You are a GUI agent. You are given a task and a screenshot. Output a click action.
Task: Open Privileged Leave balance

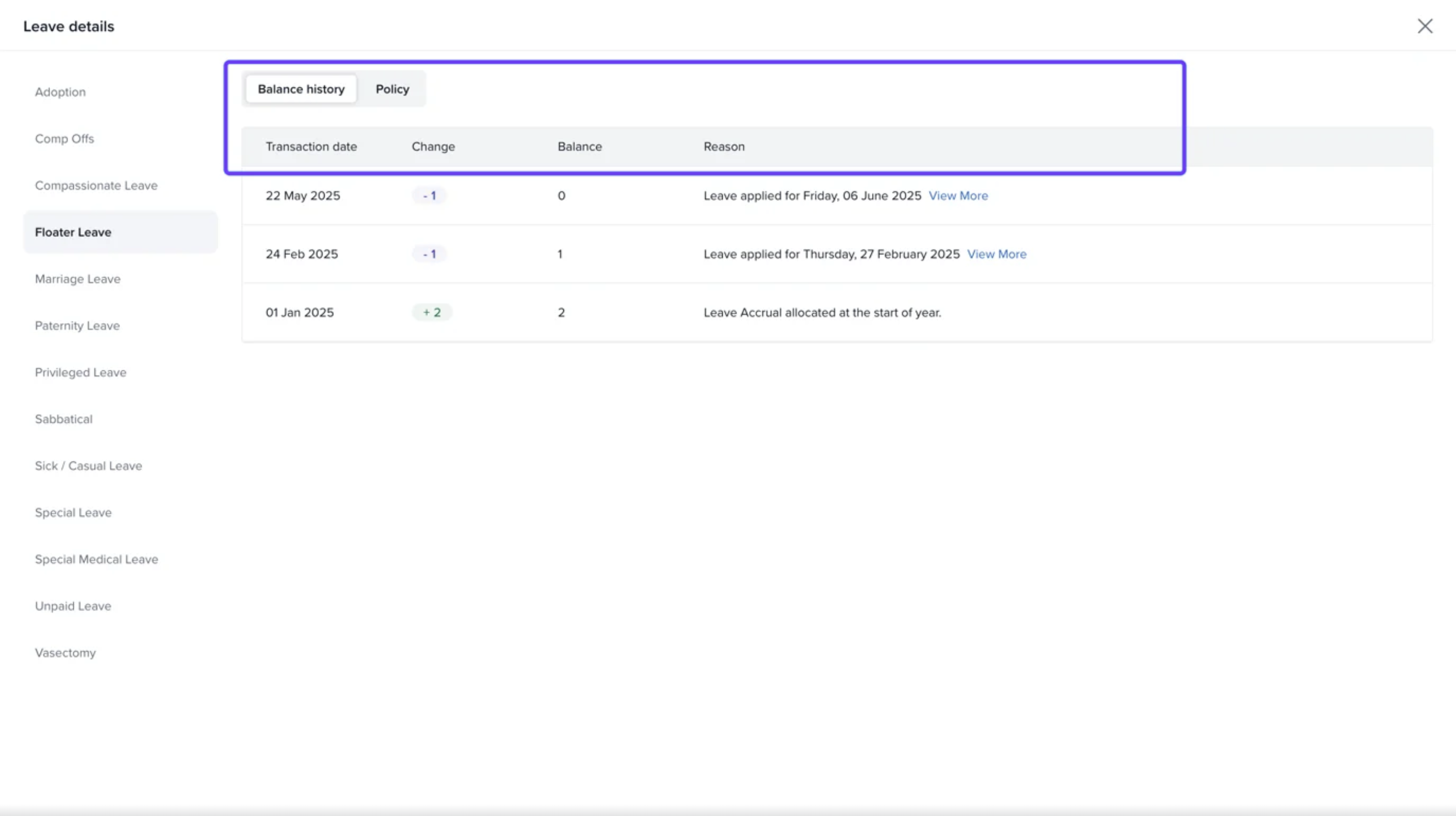[x=80, y=373]
